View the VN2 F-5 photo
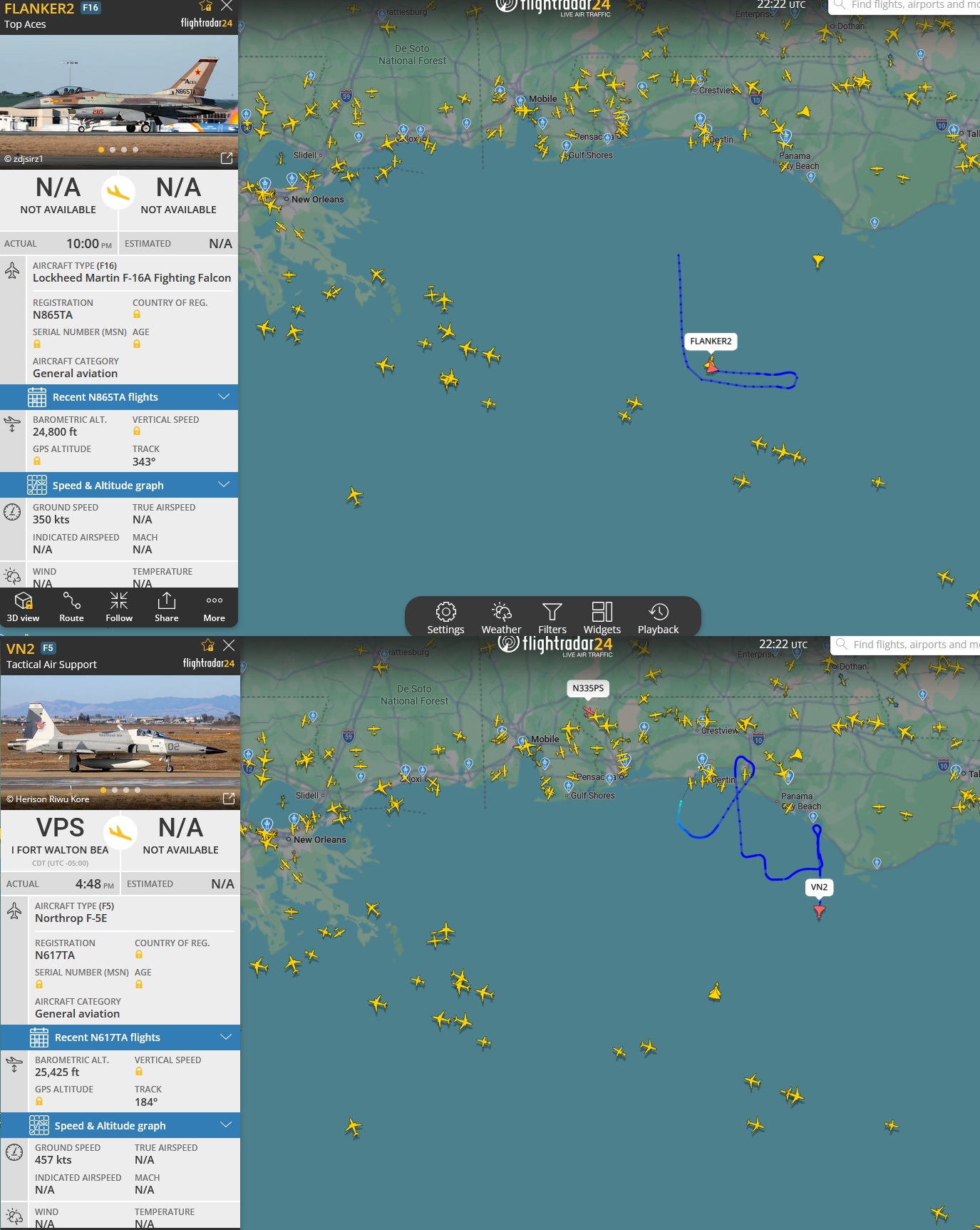The height and width of the screenshot is (1230, 980). pos(120,742)
